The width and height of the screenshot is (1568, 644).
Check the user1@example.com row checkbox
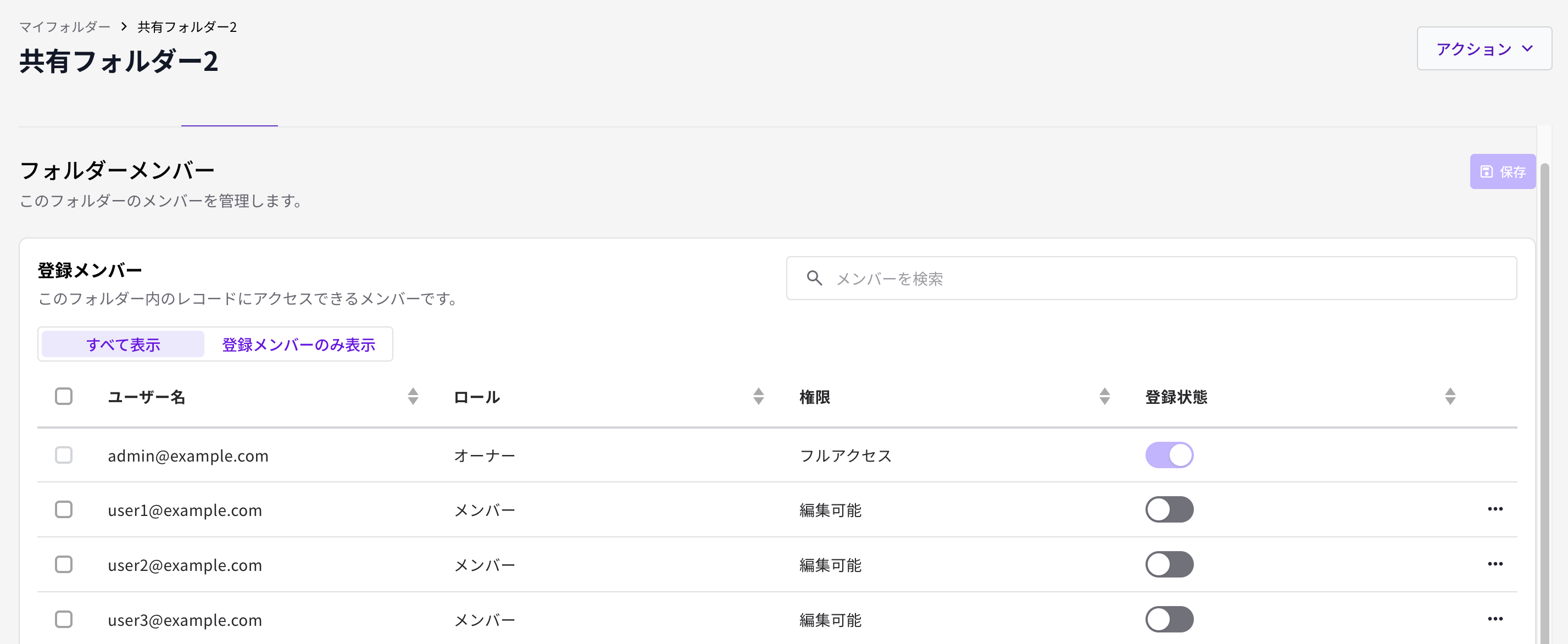pyautogui.click(x=64, y=509)
